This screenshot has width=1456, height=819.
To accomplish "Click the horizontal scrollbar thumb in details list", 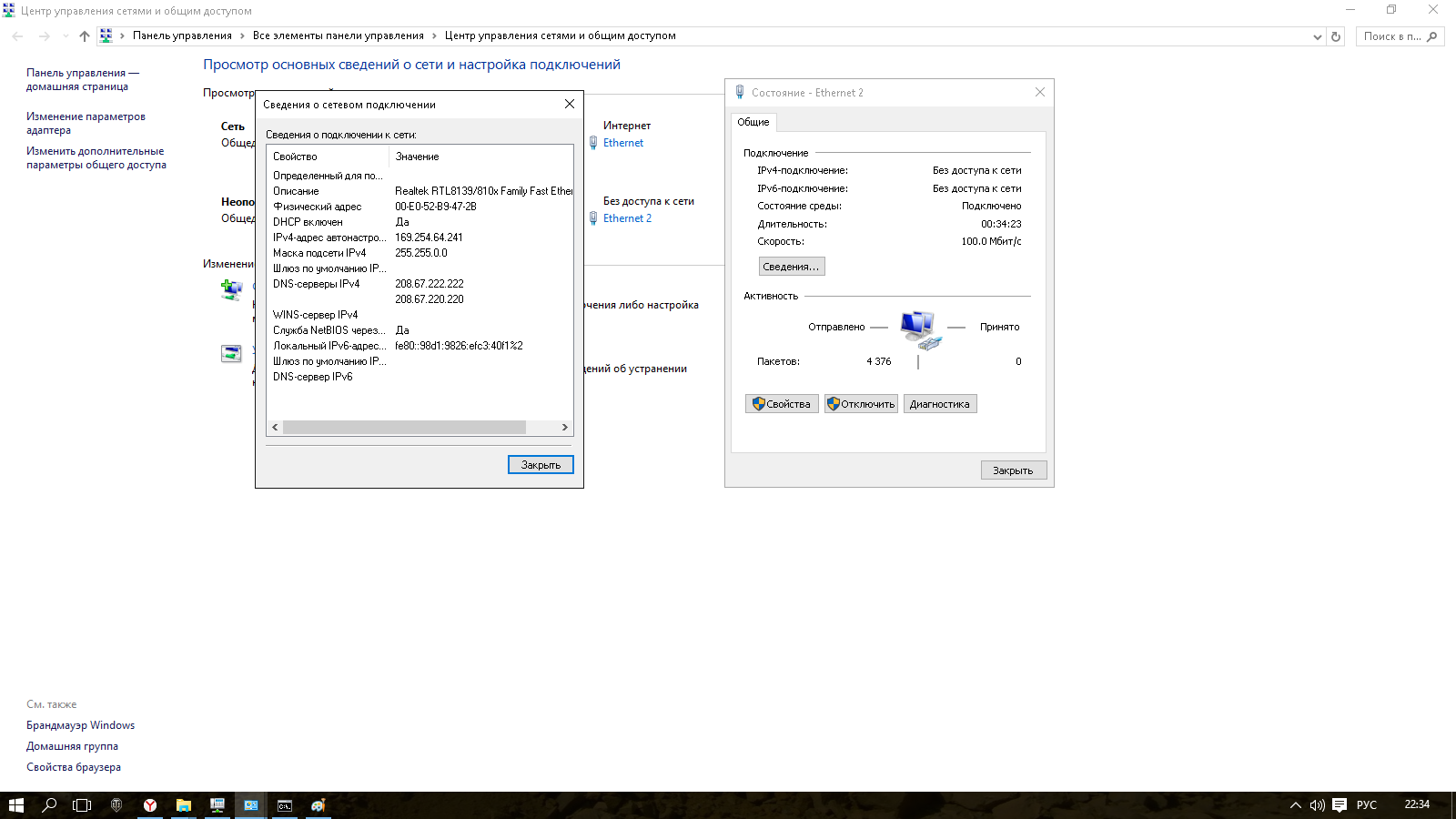I will point(404,427).
